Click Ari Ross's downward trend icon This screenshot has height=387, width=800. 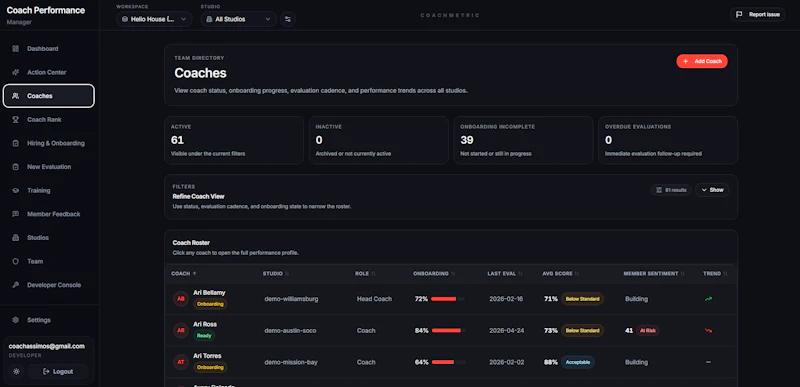pos(708,330)
